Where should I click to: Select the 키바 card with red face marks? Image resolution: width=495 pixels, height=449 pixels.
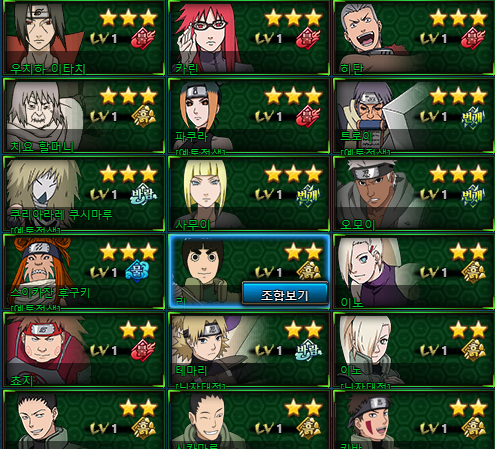(x=414, y=420)
